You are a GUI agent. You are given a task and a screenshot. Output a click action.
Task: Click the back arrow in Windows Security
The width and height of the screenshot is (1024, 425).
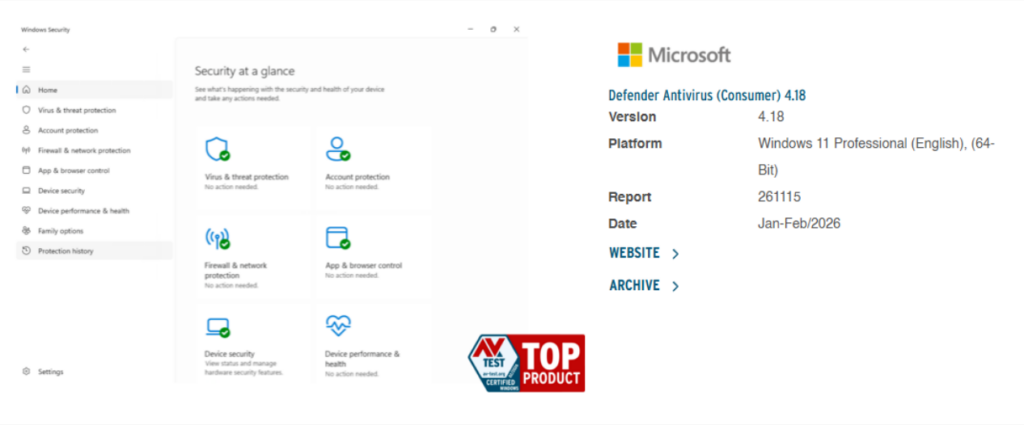coord(26,49)
